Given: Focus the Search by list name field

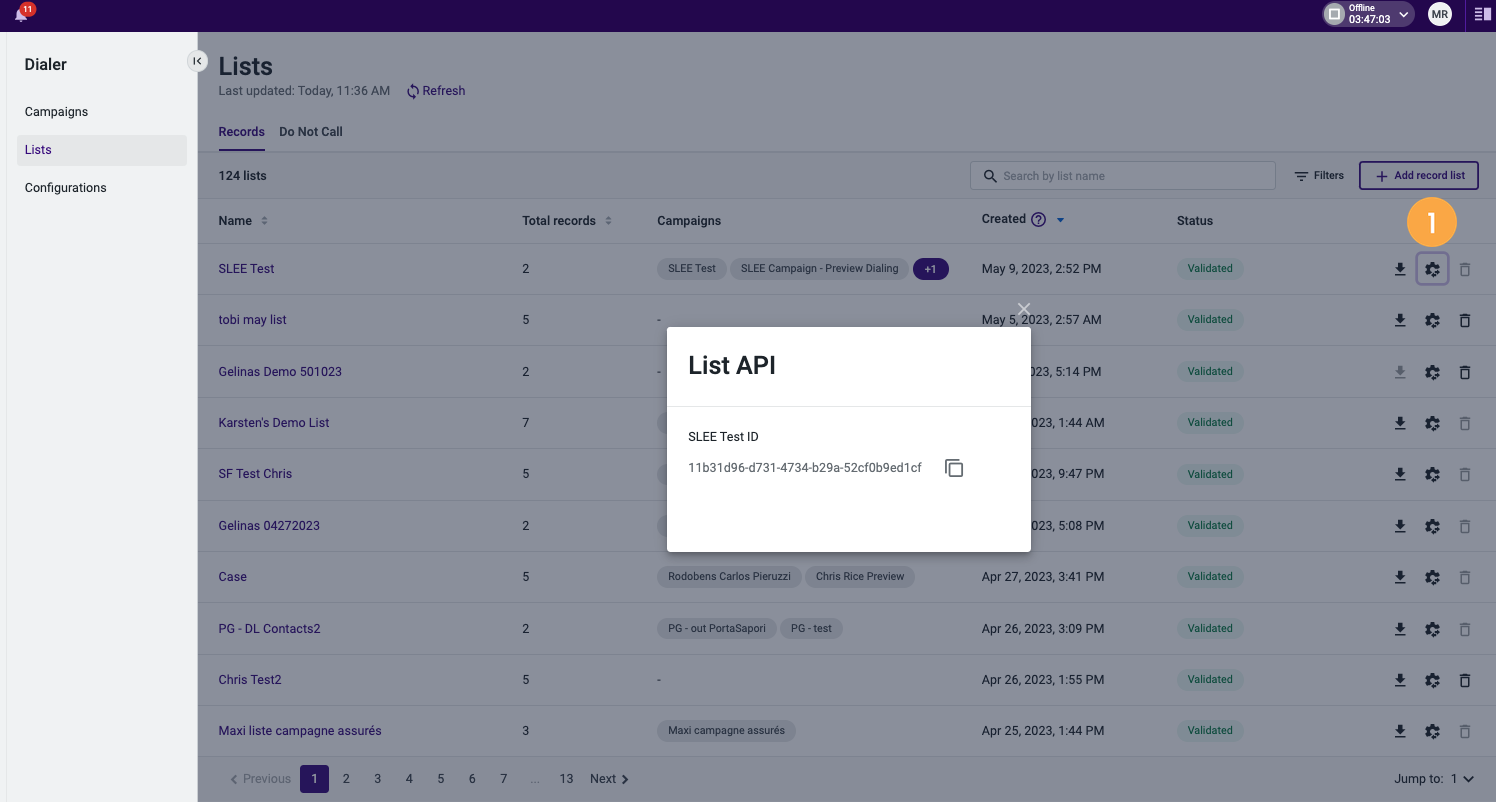Looking at the screenshot, I should point(1123,176).
